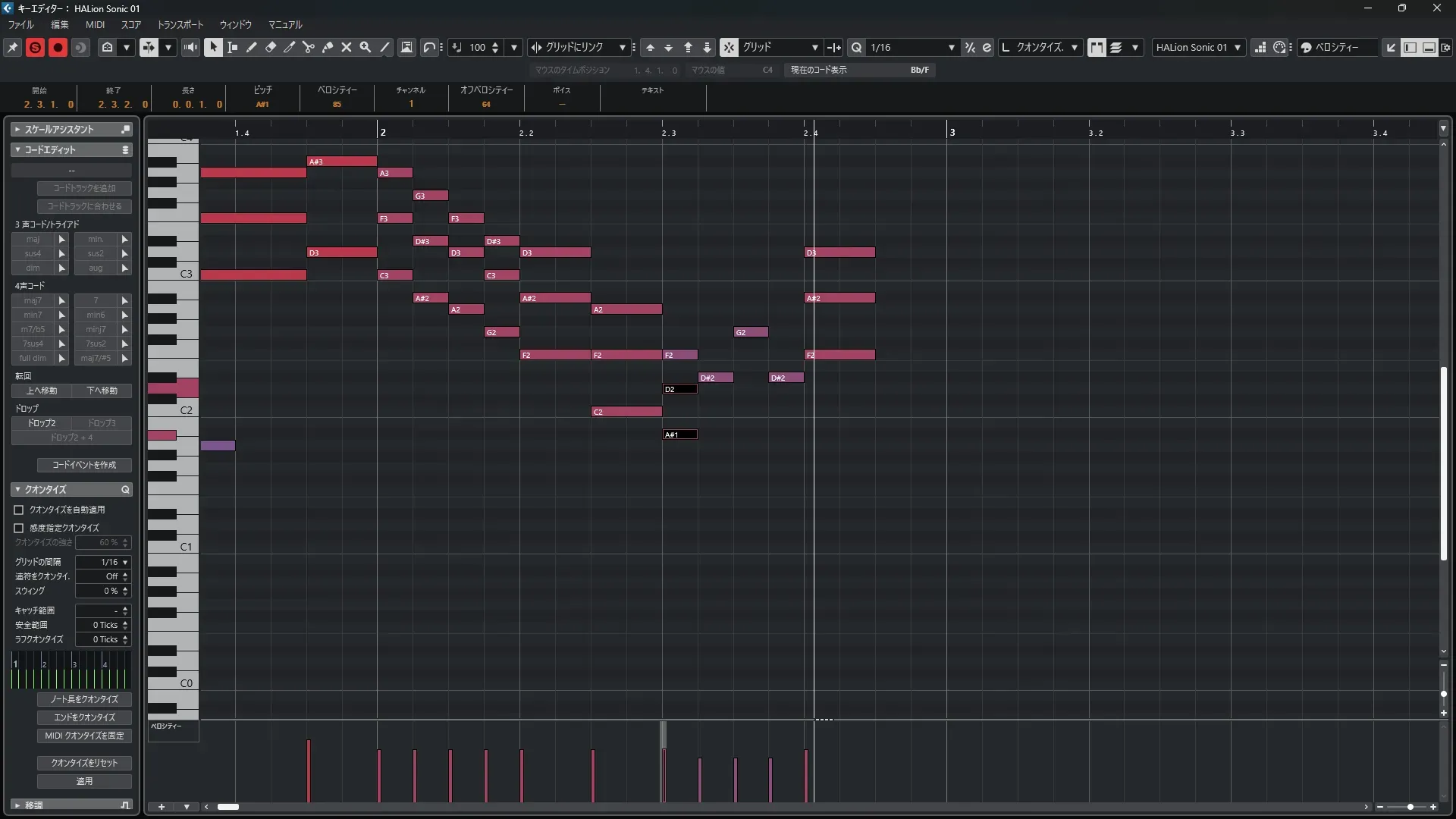Viewport: 1456px width, 819px height.
Task: Select the Draw pencil tool
Action: point(252,47)
